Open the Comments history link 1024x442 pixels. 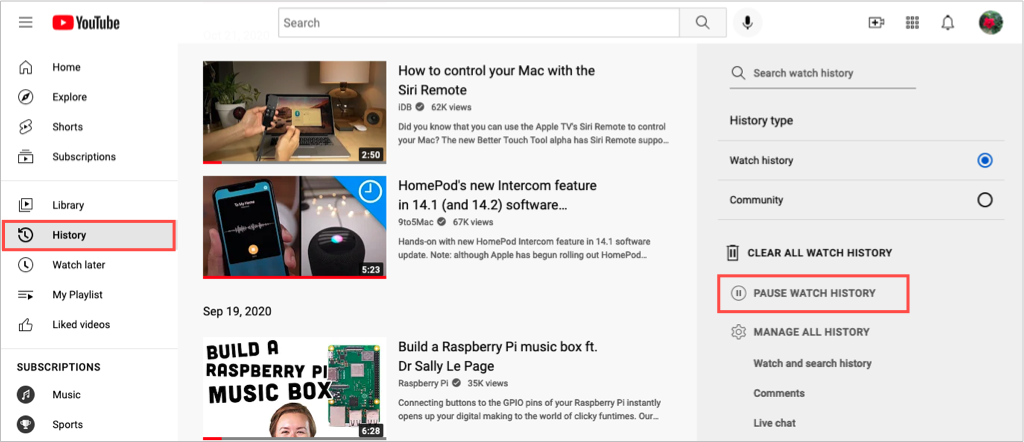point(779,394)
